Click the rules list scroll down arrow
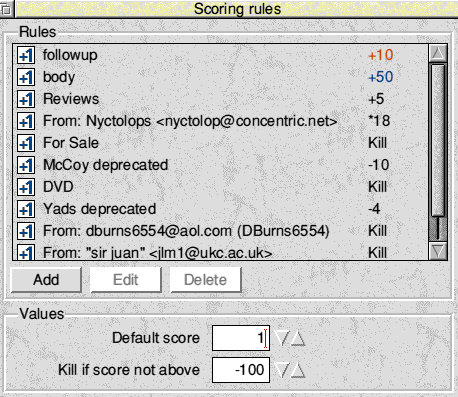This screenshot has width=458, height=397. (438, 251)
